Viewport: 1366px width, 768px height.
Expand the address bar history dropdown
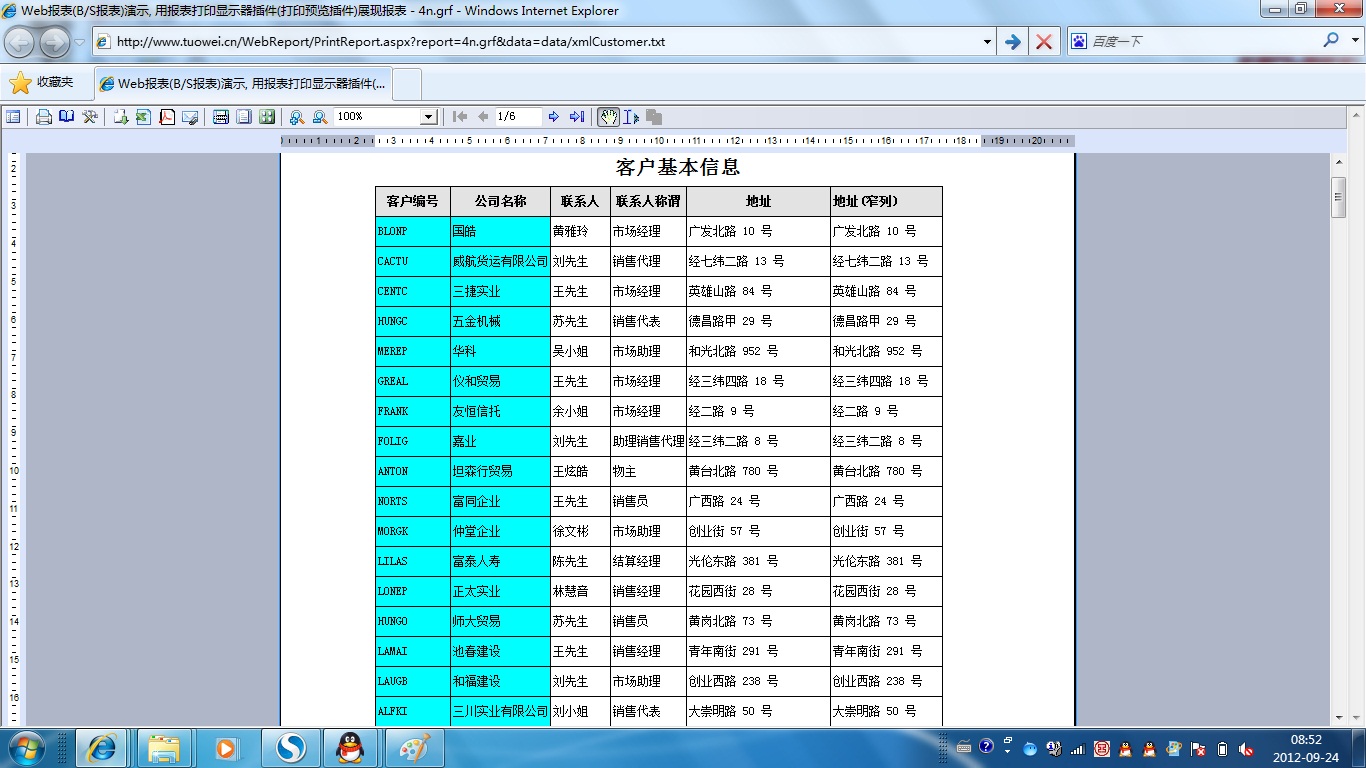tap(987, 42)
